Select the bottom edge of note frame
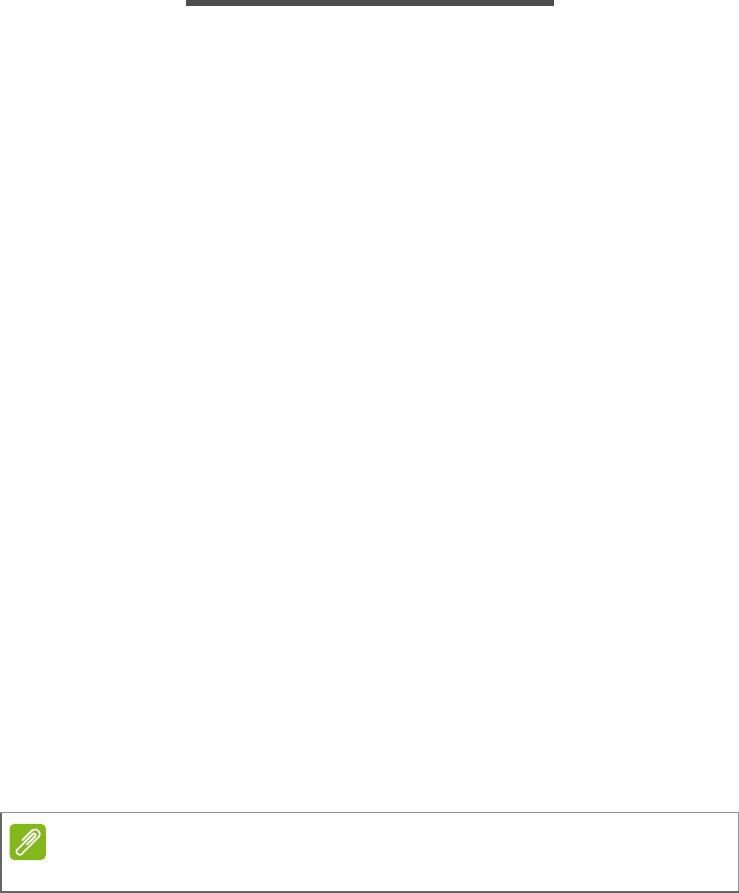The height and width of the screenshot is (893, 739). click(370, 891)
